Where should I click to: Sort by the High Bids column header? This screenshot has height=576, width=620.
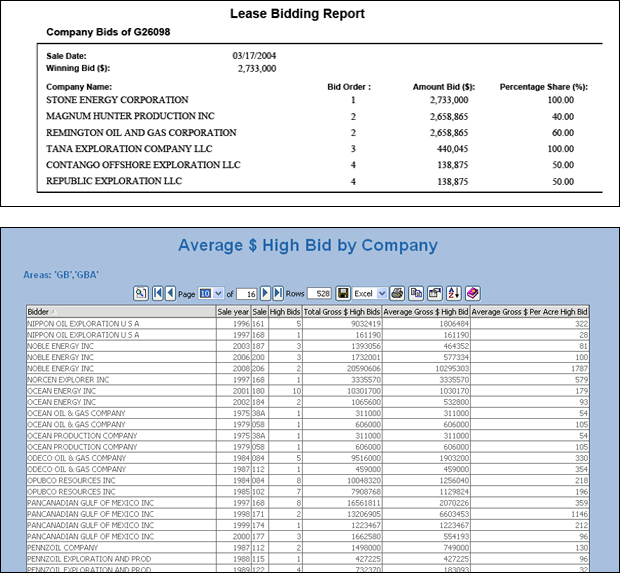tap(285, 312)
